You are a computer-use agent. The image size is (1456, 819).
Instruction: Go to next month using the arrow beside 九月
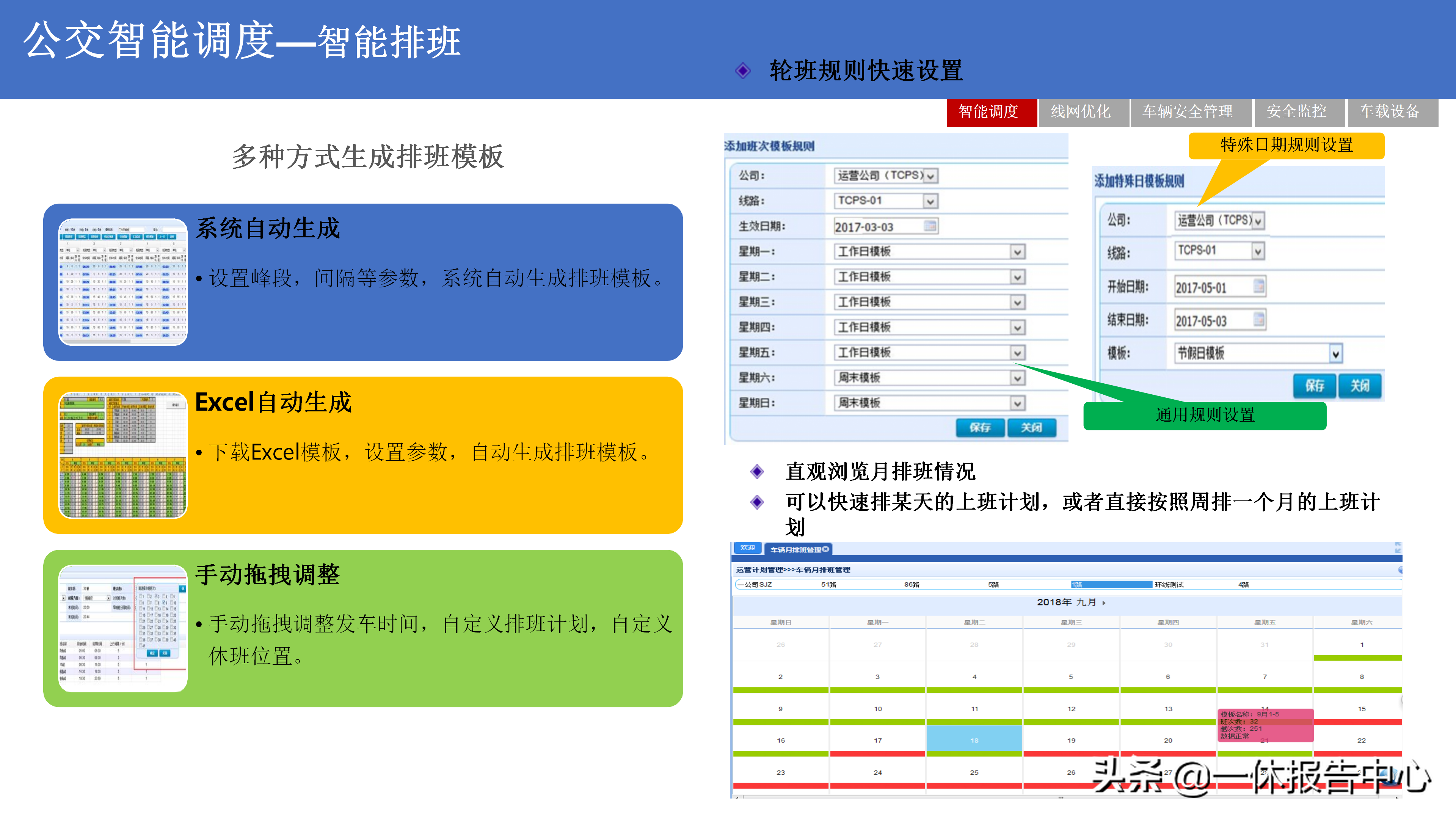tap(1104, 603)
